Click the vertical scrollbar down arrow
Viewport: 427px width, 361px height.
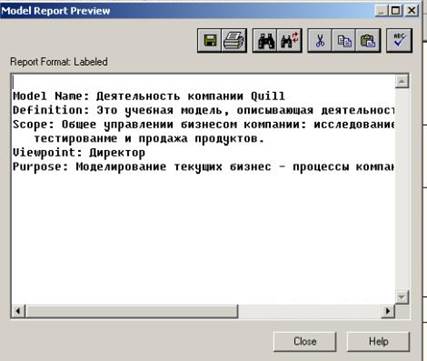[402, 297]
